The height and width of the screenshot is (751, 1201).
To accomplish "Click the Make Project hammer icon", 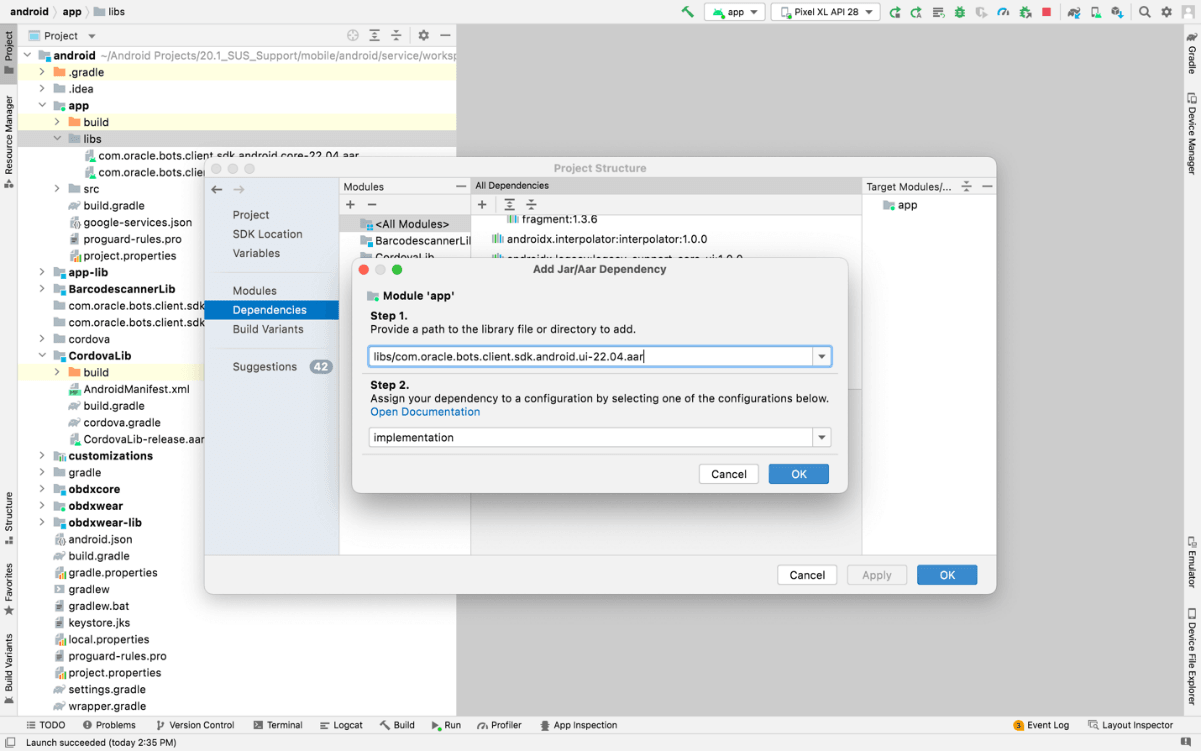I will [x=687, y=12].
